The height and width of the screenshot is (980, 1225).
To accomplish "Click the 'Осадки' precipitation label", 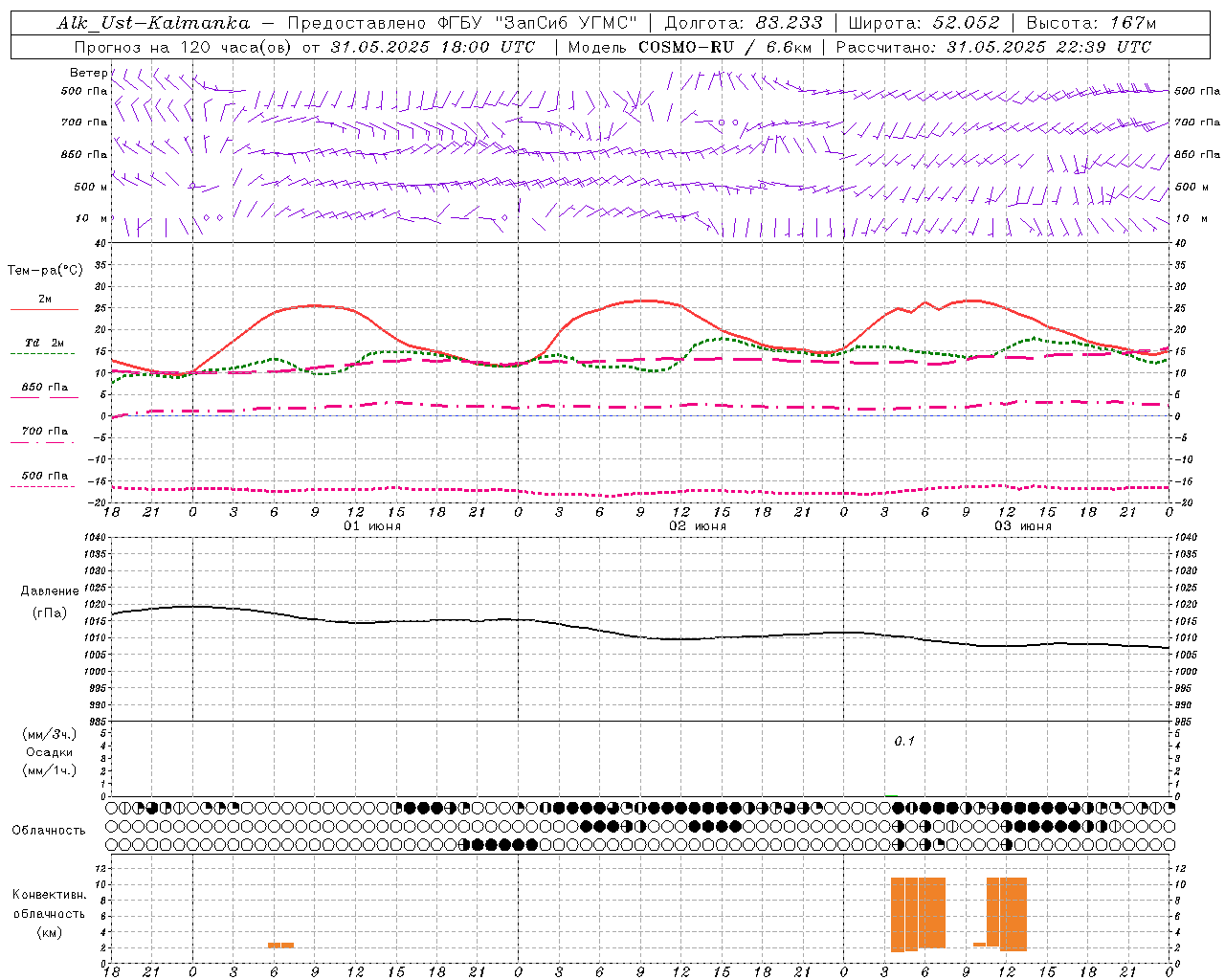I will 50,752.
